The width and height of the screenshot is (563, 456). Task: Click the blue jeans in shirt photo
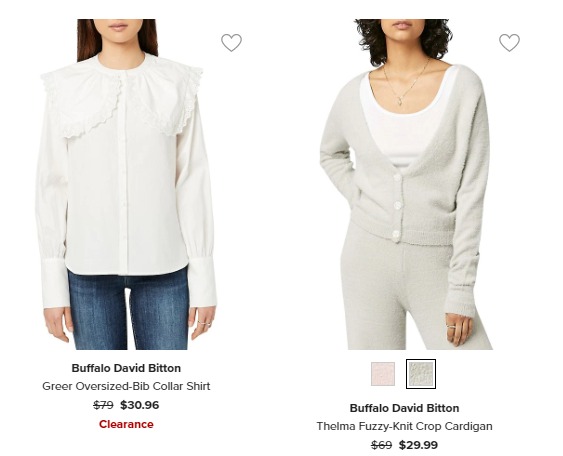point(129,311)
